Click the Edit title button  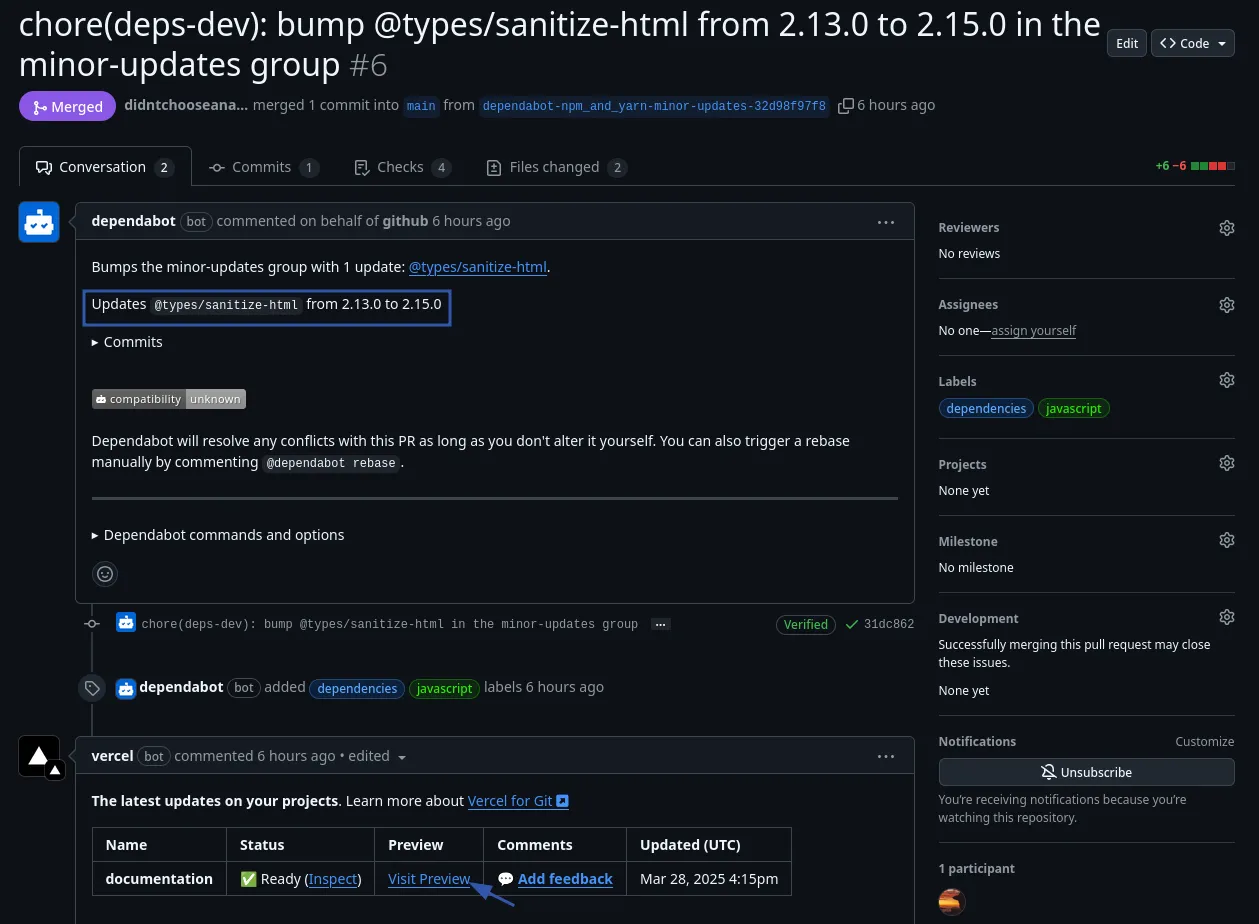coord(1126,43)
